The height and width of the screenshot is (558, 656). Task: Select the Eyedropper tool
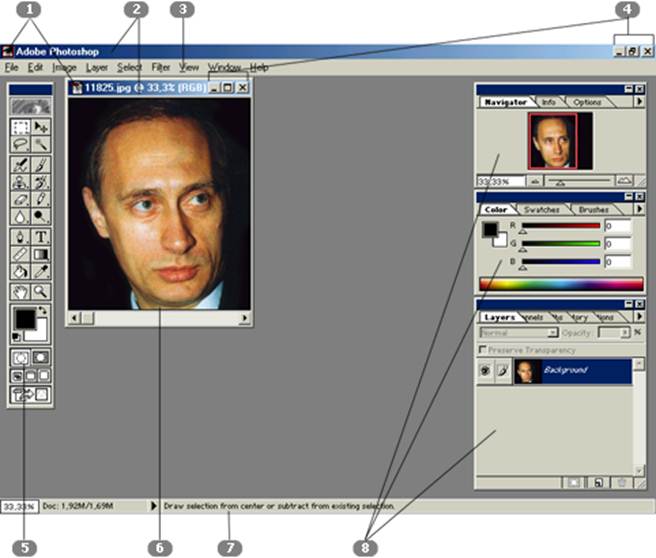pyautogui.click(x=42, y=270)
